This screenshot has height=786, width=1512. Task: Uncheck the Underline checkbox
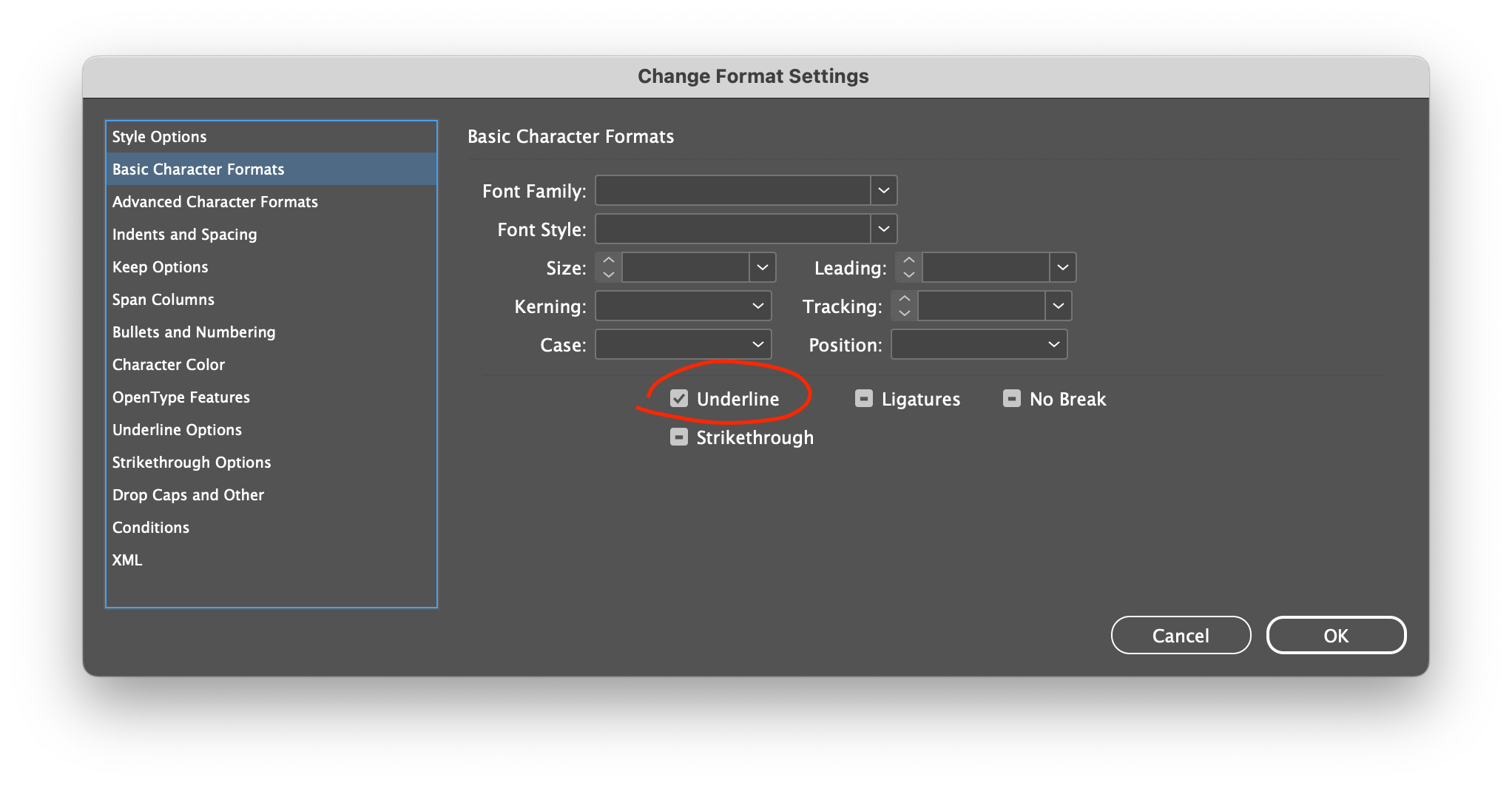(x=679, y=399)
